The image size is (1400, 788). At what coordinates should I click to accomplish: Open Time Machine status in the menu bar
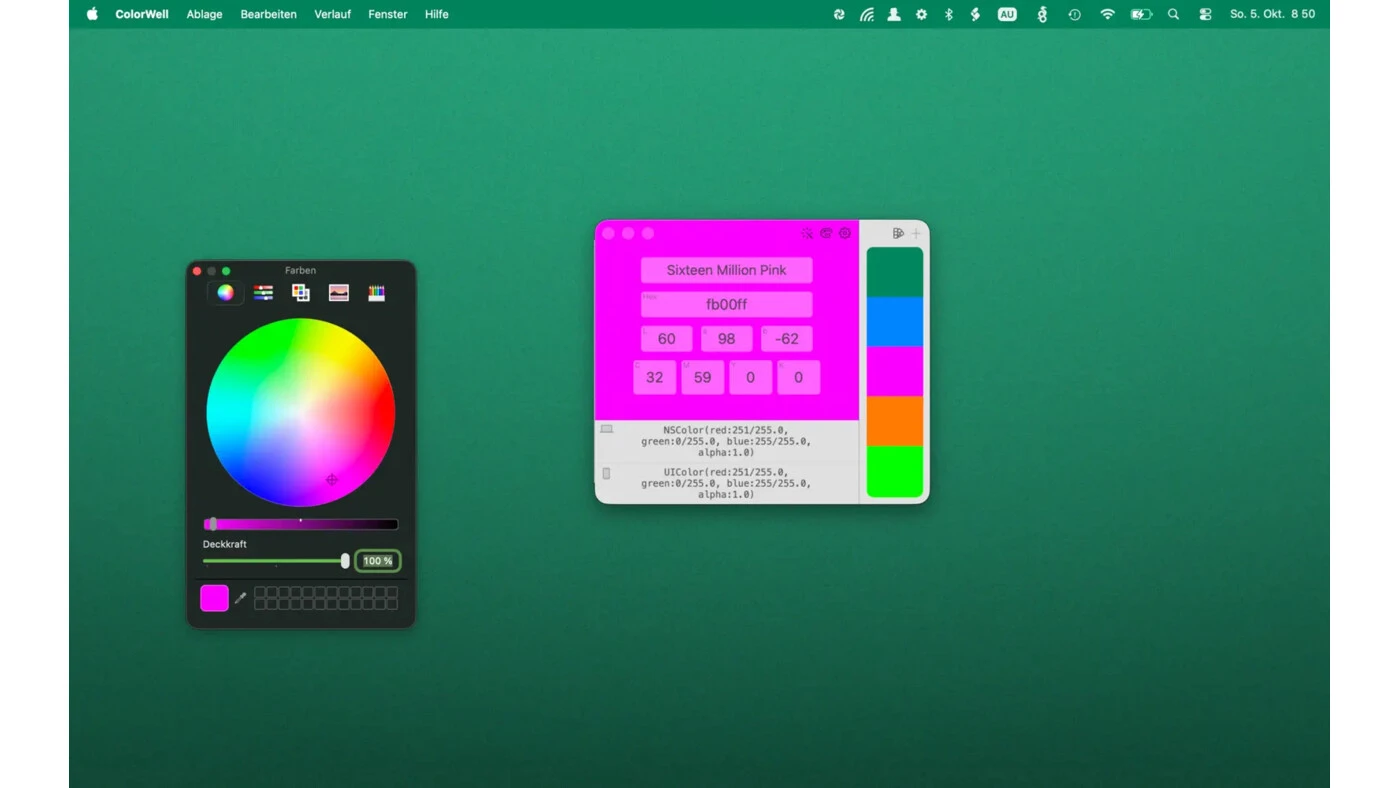click(x=1074, y=14)
